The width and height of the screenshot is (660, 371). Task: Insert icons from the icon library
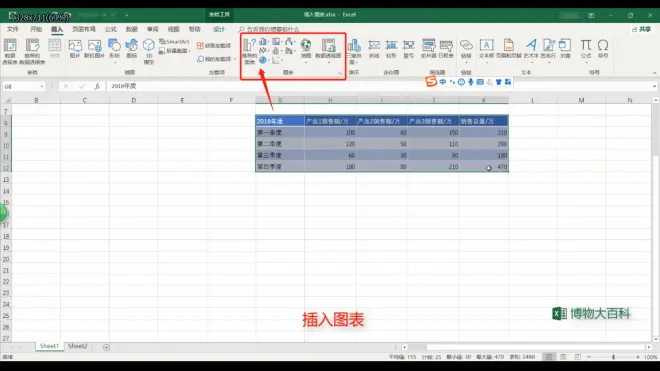click(x=132, y=48)
